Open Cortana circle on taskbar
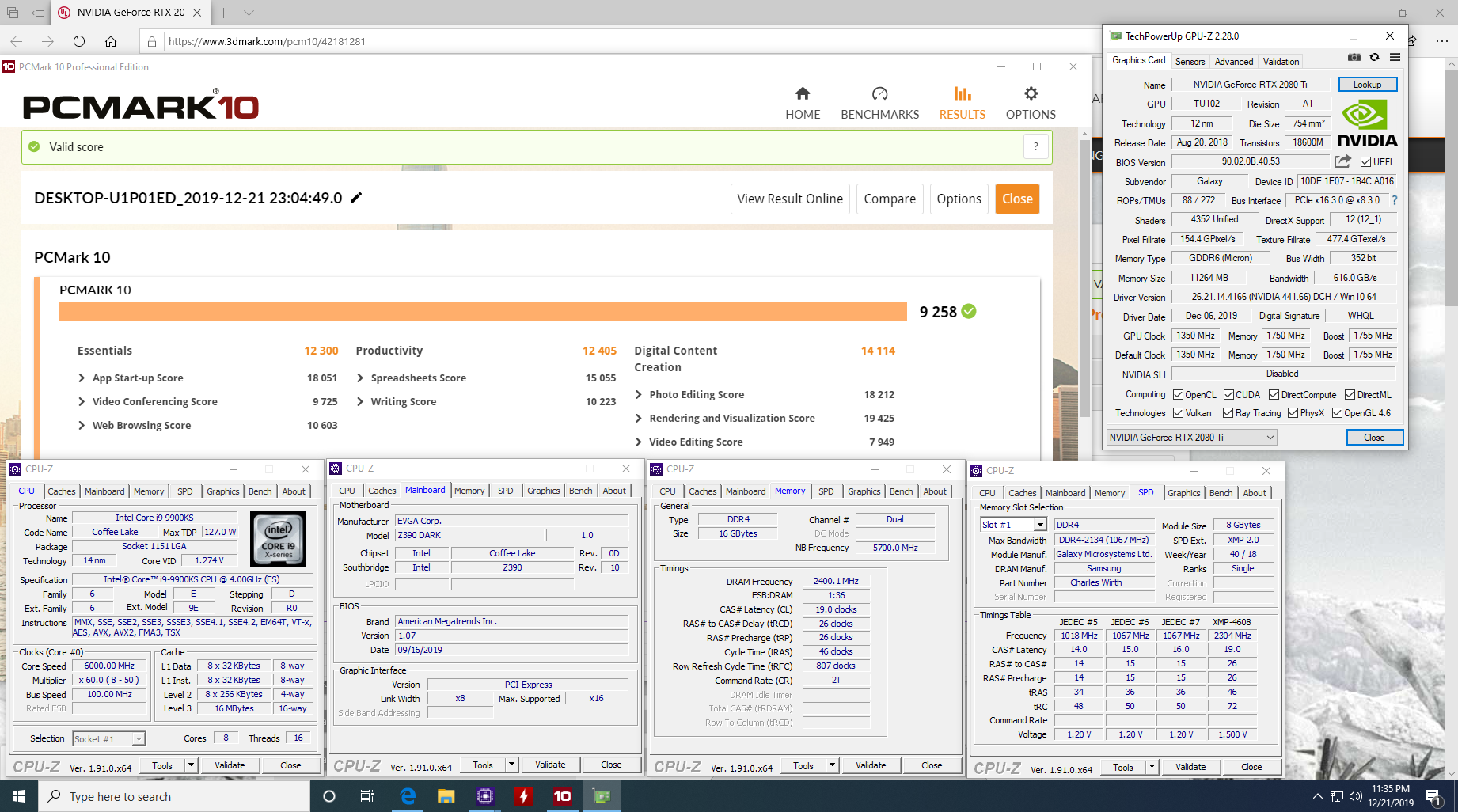This screenshot has width=1458, height=812. [x=329, y=796]
